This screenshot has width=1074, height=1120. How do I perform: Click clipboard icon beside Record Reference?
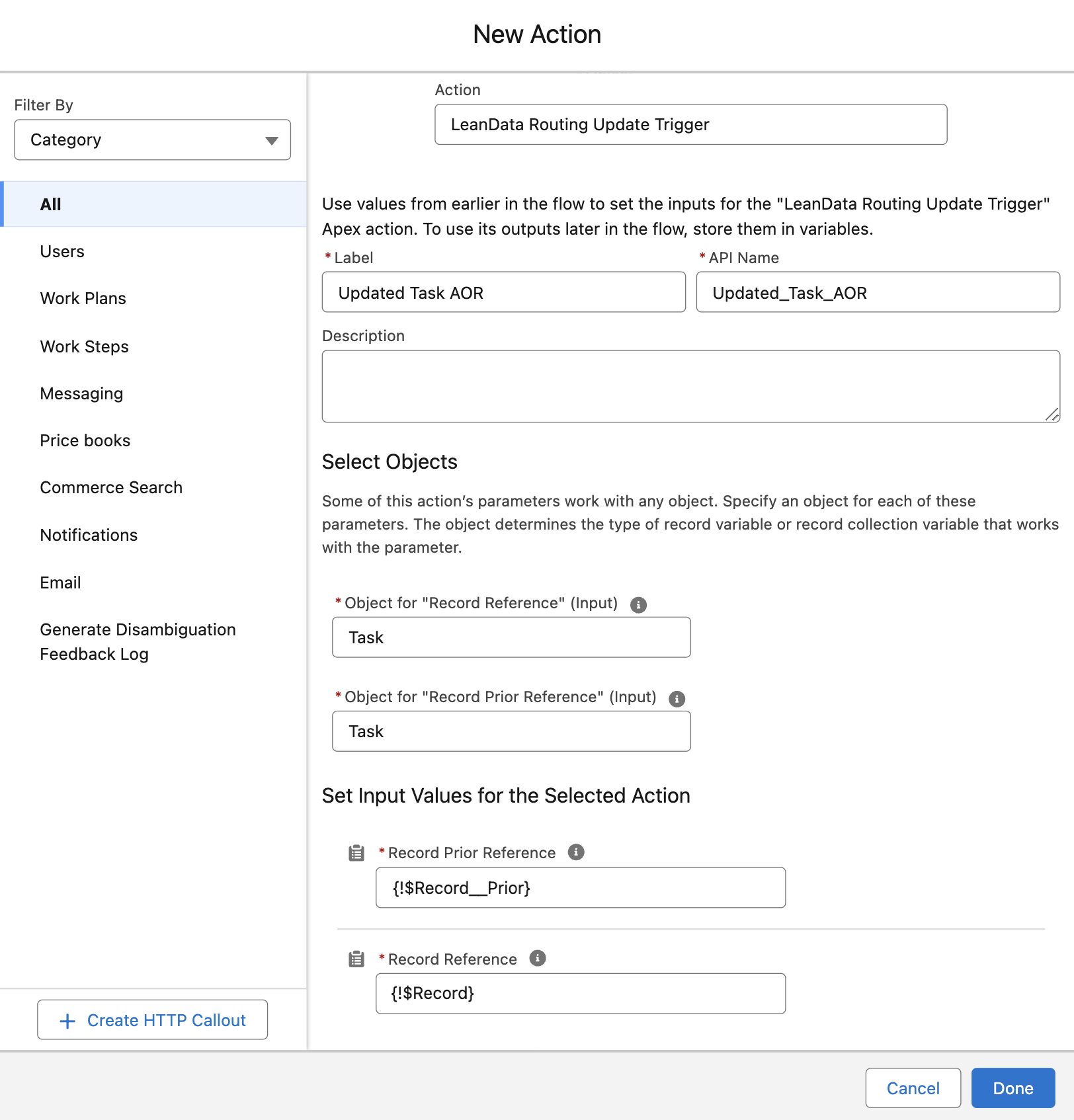tap(356, 959)
